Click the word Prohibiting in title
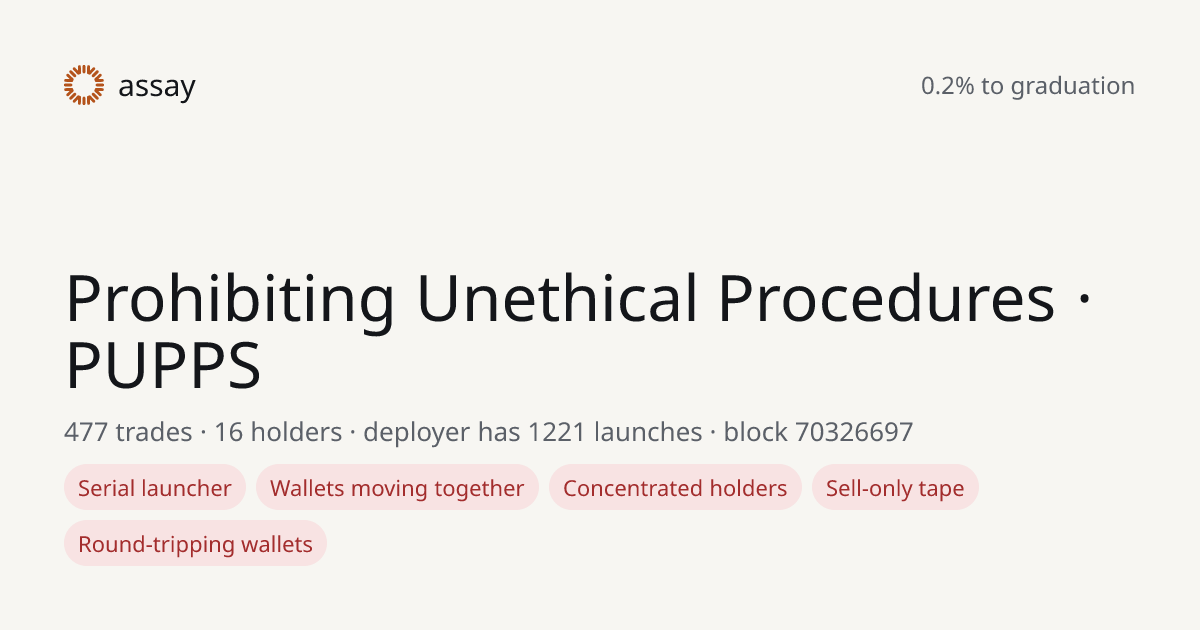1200x630 pixels. [x=230, y=299]
